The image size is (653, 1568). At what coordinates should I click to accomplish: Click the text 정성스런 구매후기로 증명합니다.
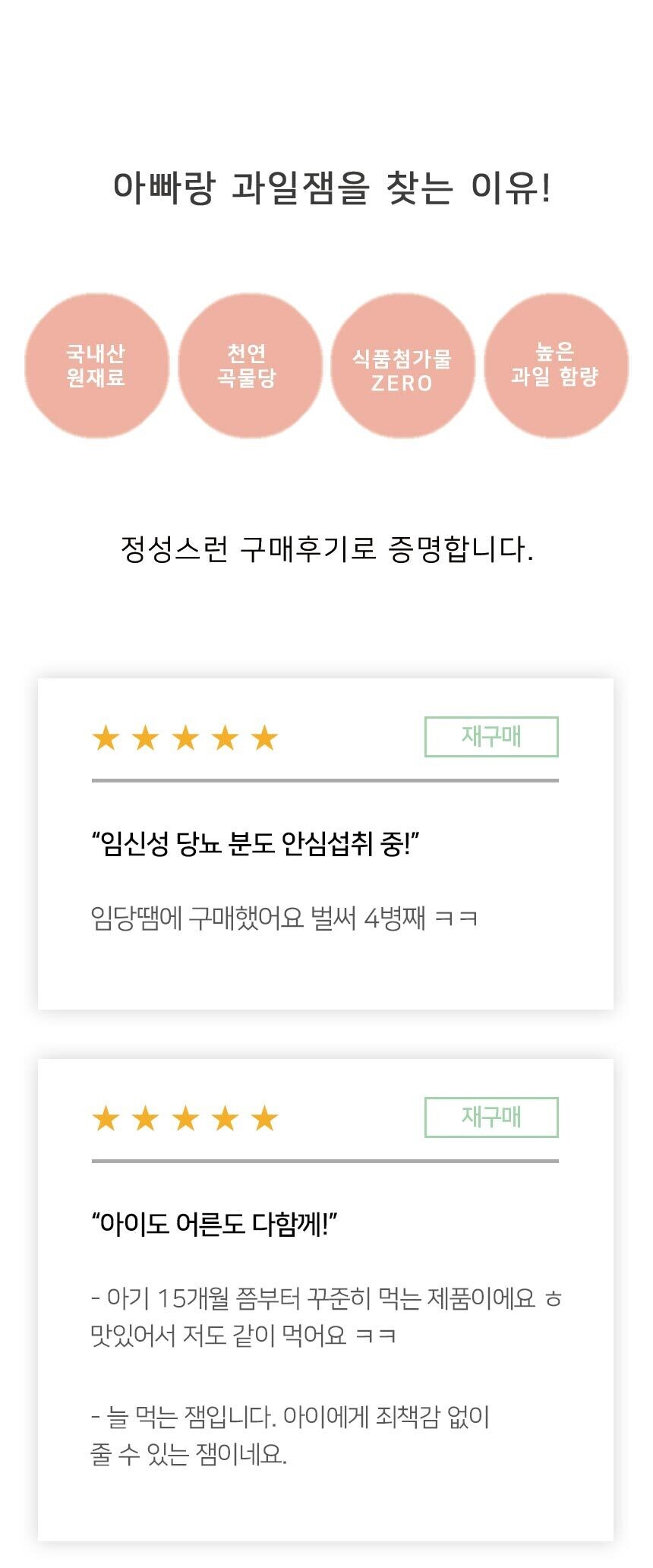coord(326,549)
